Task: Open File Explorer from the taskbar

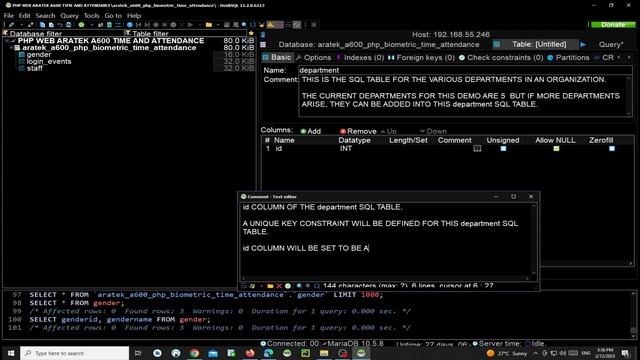Action: click(x=324, y=353)
